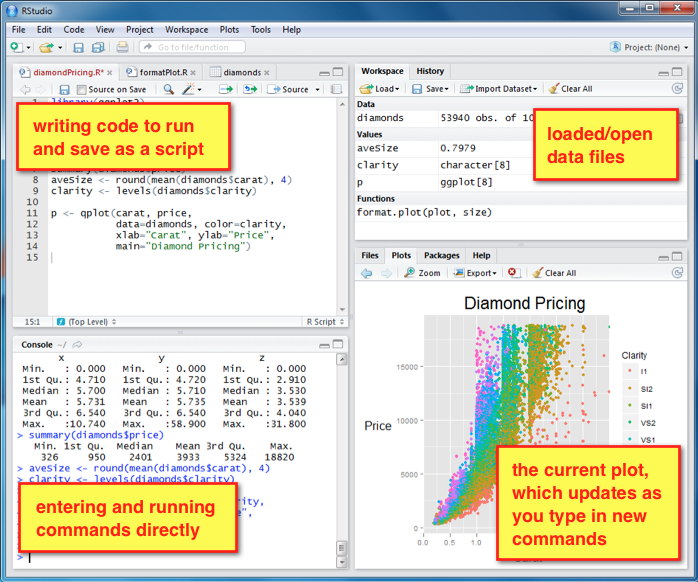
Task: Click Clear All in Workspace toolbar
Action: [569, 89]
